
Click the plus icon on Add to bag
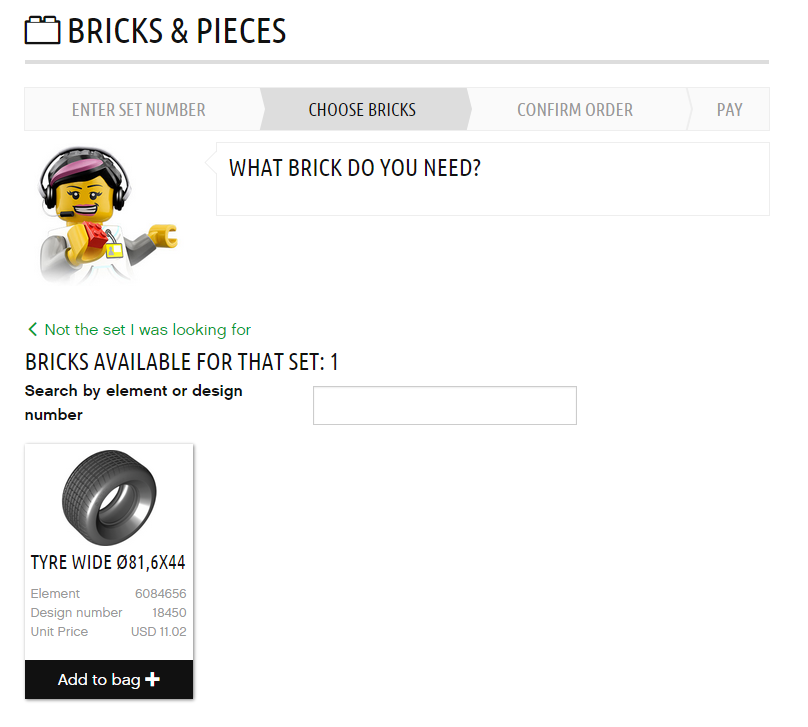pyautogui.click(x=152, y=679)
